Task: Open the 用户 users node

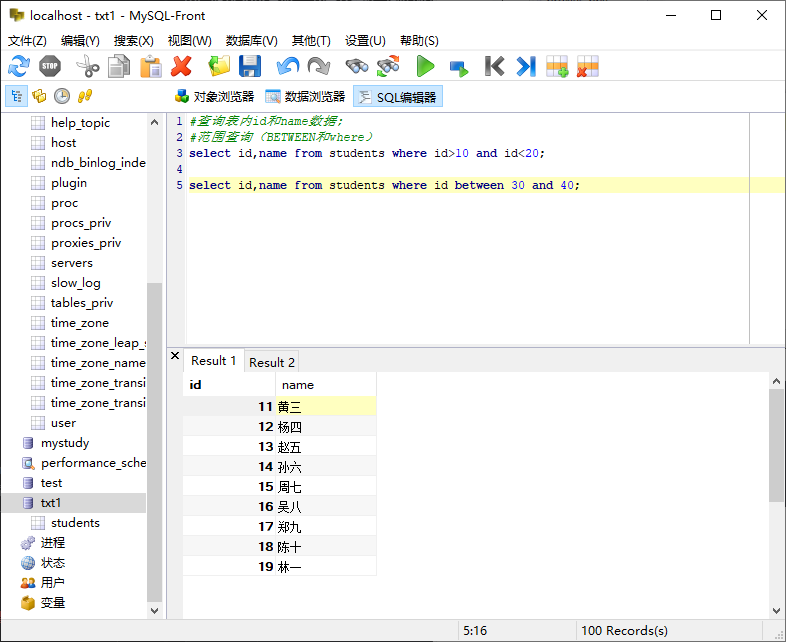Action: pyautogui.click(x=52, y=583)
